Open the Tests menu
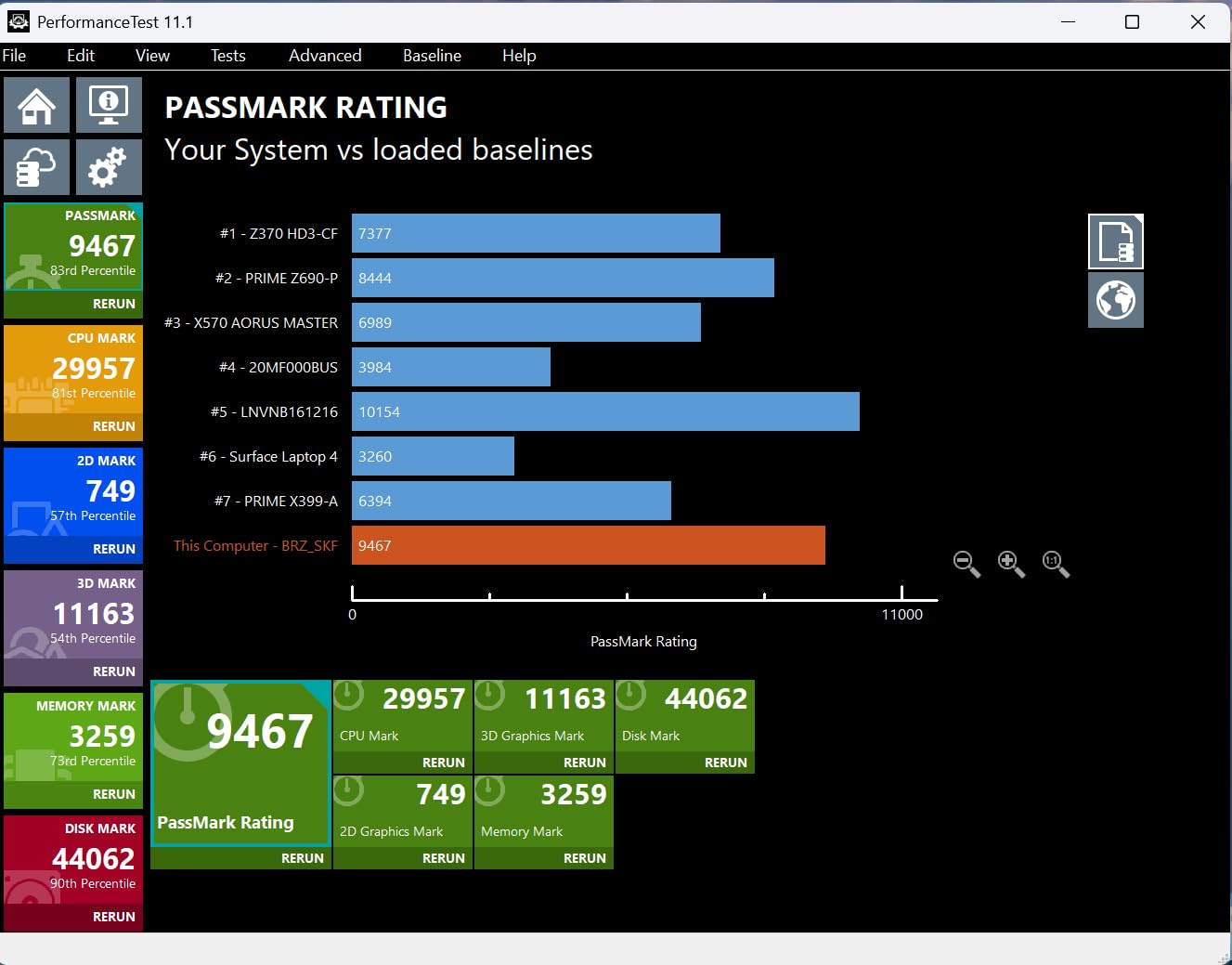Viewport: 1232px width, 965px height. tap(227, 56)
